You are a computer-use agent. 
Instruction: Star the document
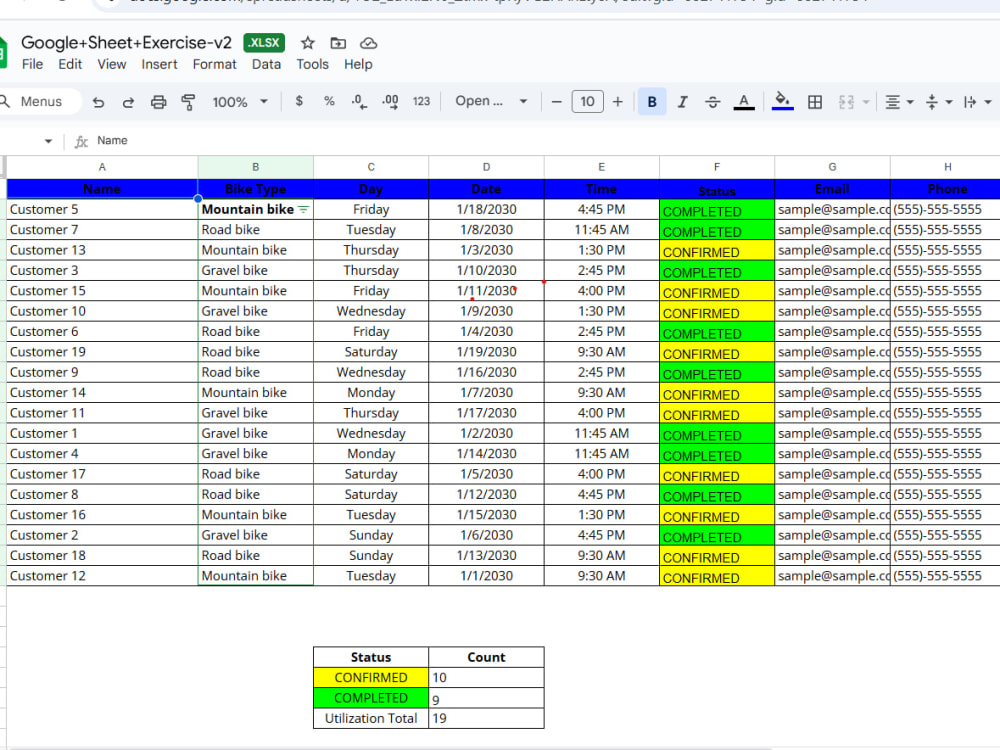[x=307, y=43]
